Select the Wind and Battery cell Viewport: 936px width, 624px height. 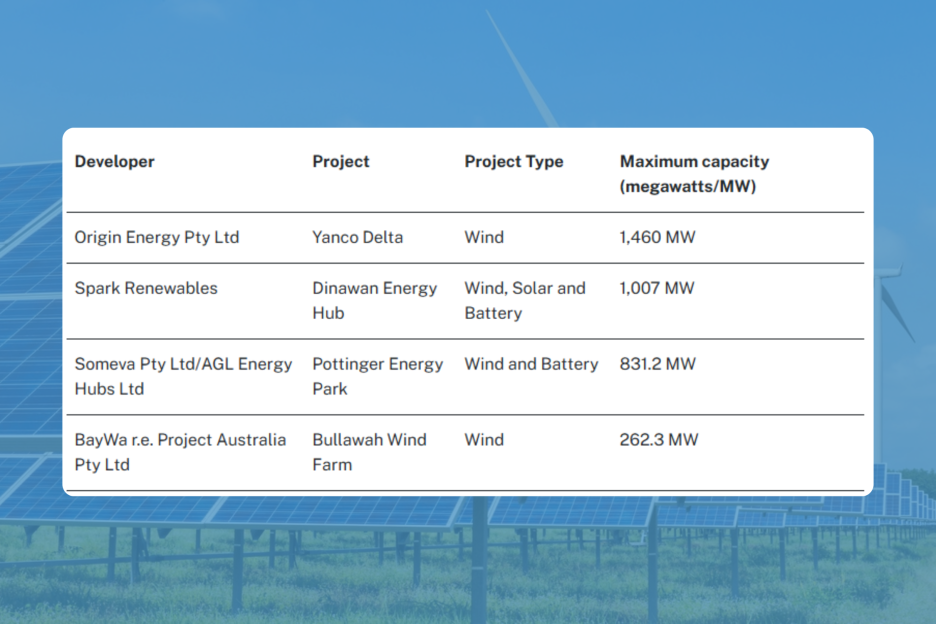[531, 364]
